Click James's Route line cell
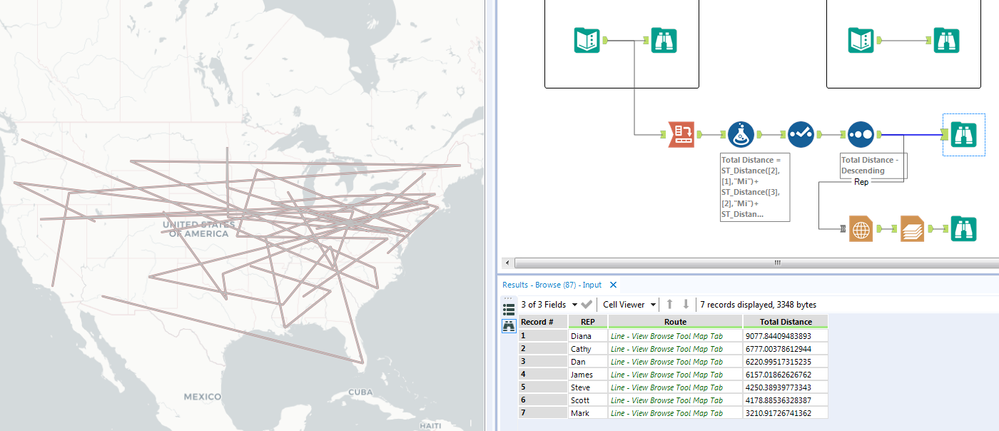The width and height of the screenshot is (999, 431). [x=675, y=374]
